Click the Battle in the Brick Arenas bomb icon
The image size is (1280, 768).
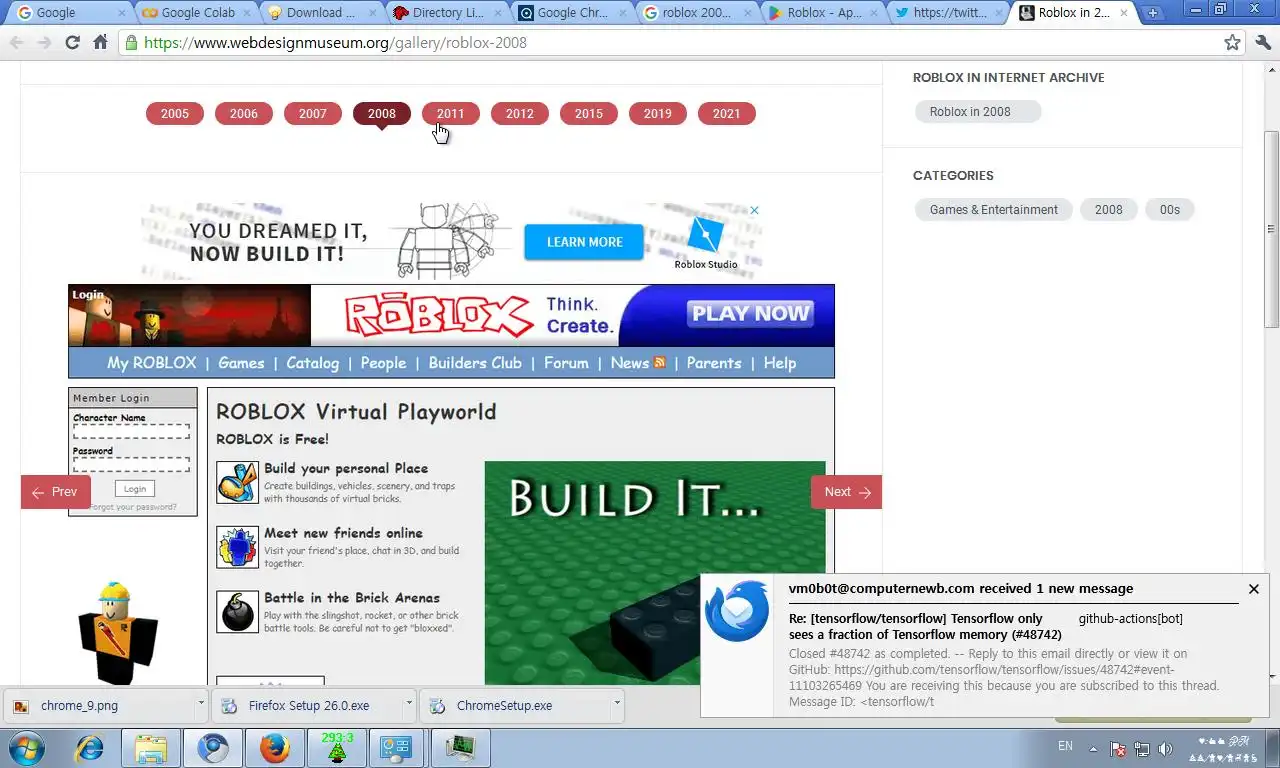pyautogui.click(x=237, y=611)
